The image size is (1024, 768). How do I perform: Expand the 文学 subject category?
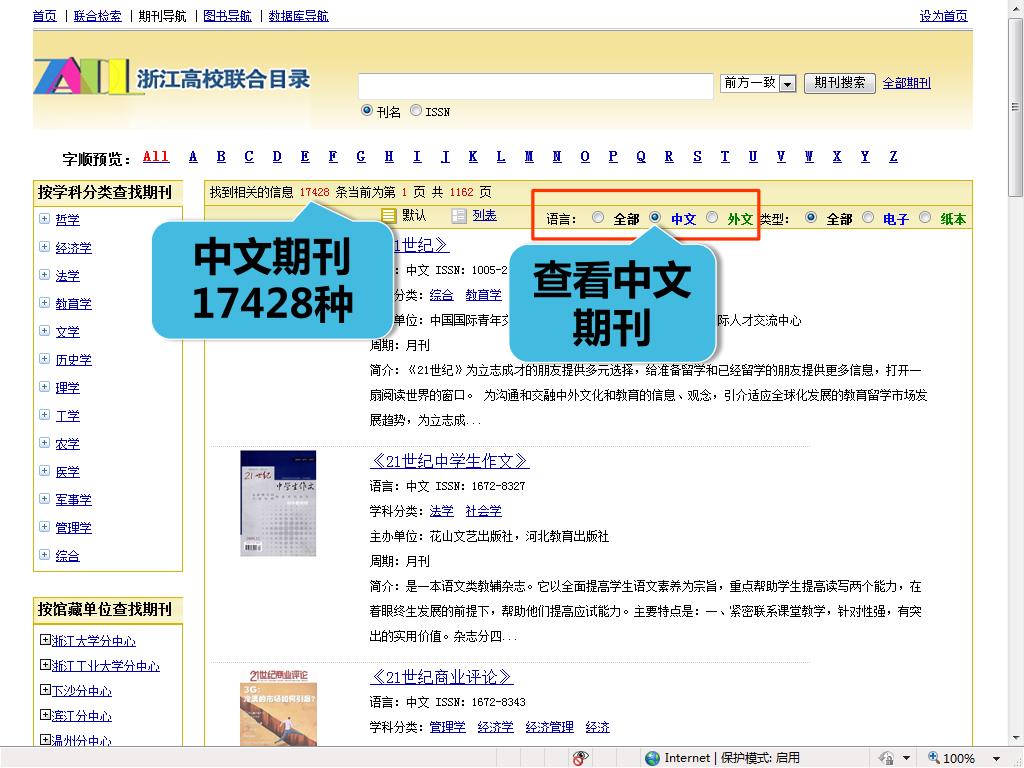click(44, 331)
